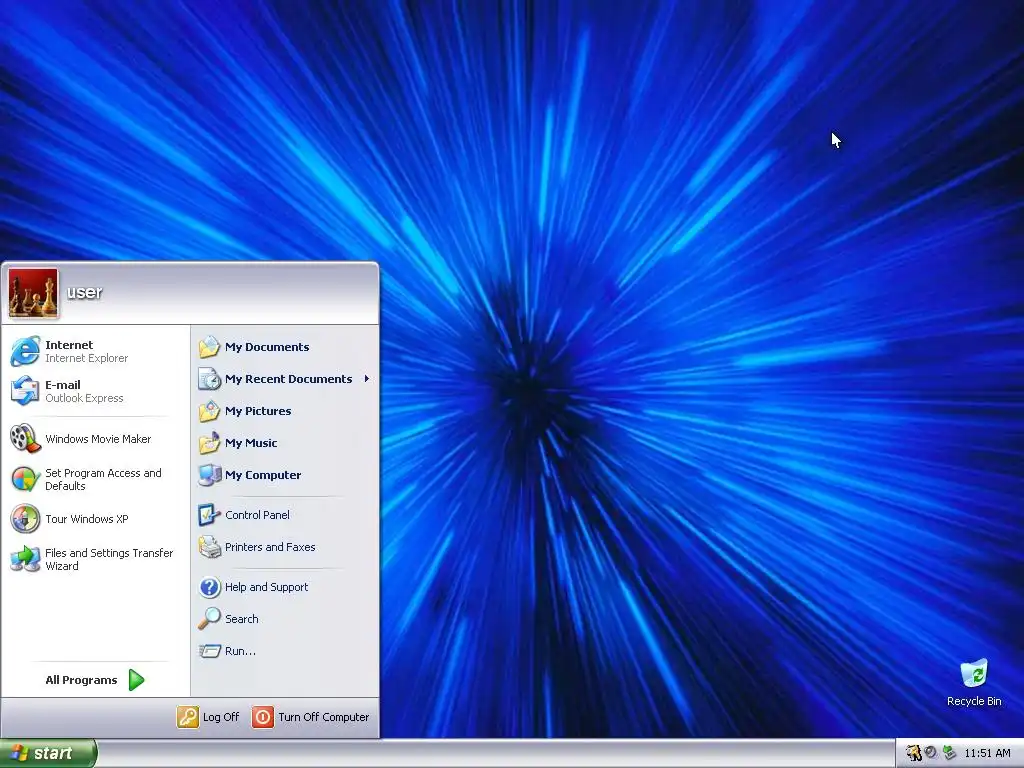Image resolution: width=1024 pixels, height=768 pixels.
Task: Click the Files and Settings Transfer Wizard icon
Action: pyautogui.click(x=25, y=559)
